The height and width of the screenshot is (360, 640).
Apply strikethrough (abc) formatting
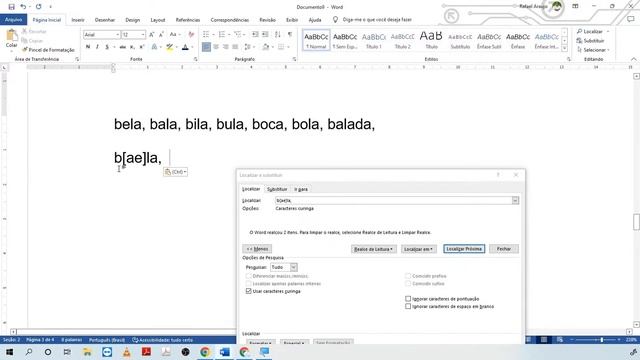click(x=122, y=47)
